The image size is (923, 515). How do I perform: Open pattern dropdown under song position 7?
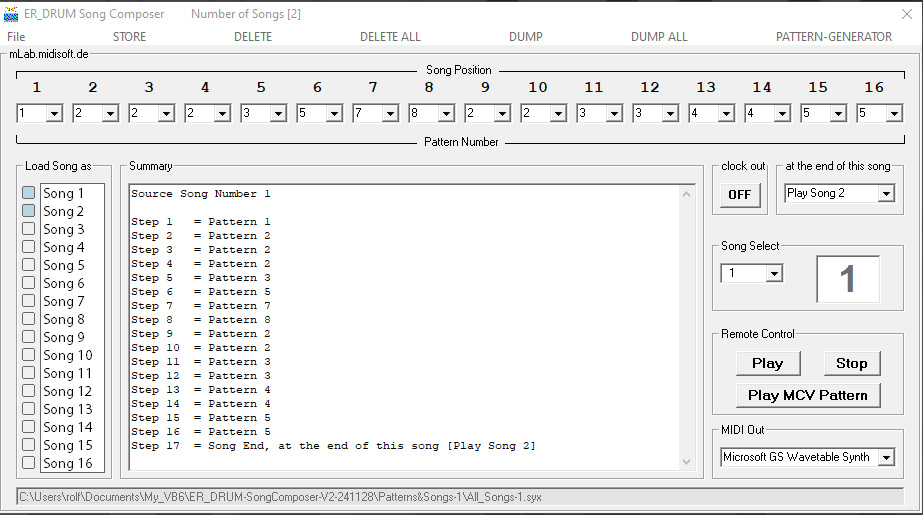pyautogui.click(x=390, y=114)
